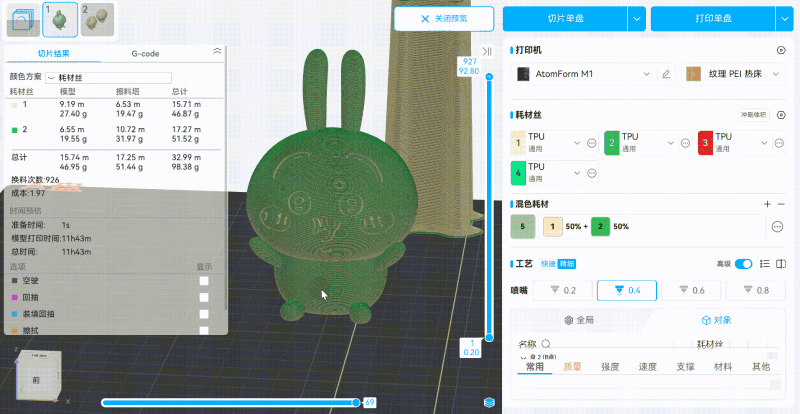Click the edit printer pencil icon
This screenshot has width=800, height=414.
point(665,74)
